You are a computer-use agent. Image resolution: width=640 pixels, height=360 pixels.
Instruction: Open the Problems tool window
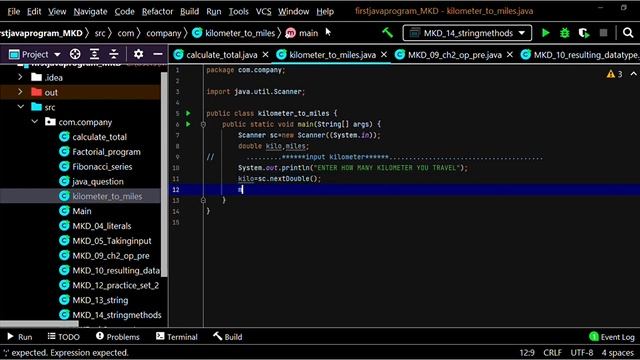tap(118, 337)
